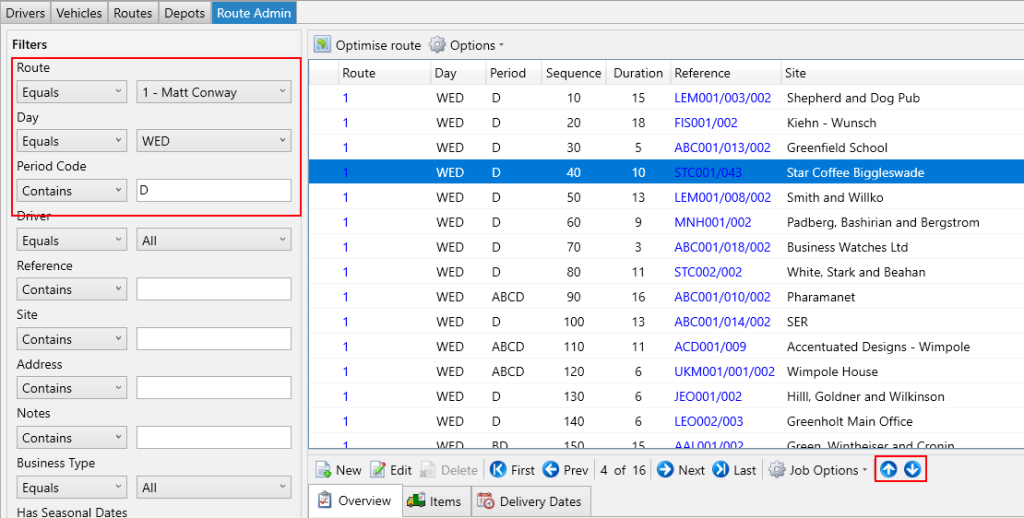The width and height of the screenshot is (1024, 518).
Task: Open reference link LEM001/003/002
Action: [722, 98]
